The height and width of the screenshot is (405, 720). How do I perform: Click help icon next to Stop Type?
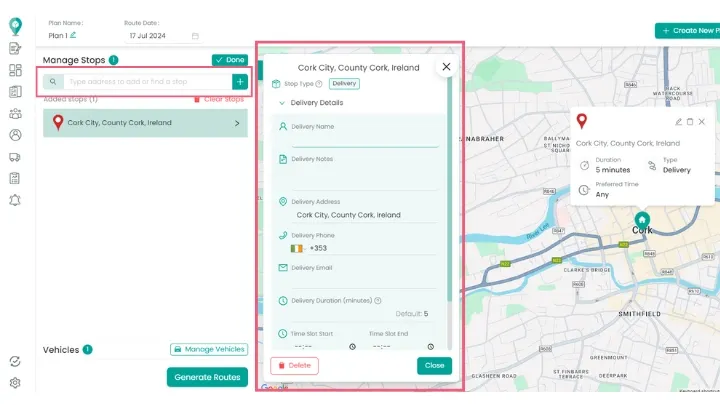pyautogui.click(x=321, y=84)
